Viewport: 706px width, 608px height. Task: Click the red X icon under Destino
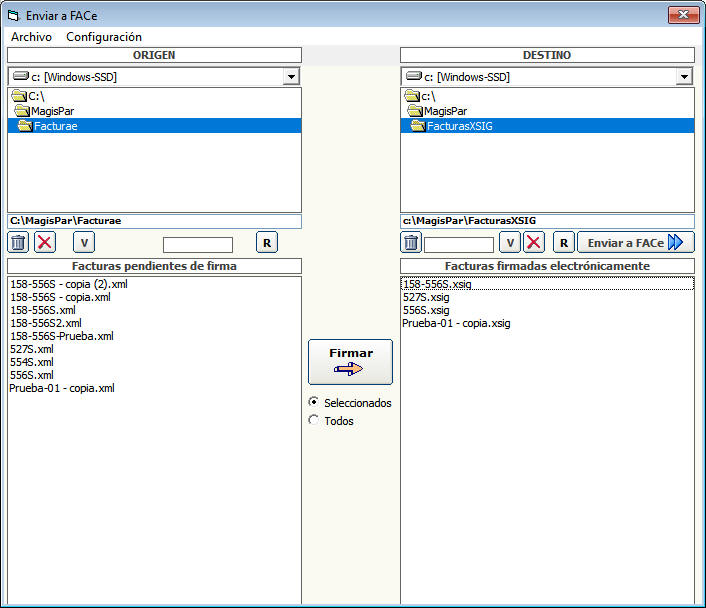click(x=534, y=242)
